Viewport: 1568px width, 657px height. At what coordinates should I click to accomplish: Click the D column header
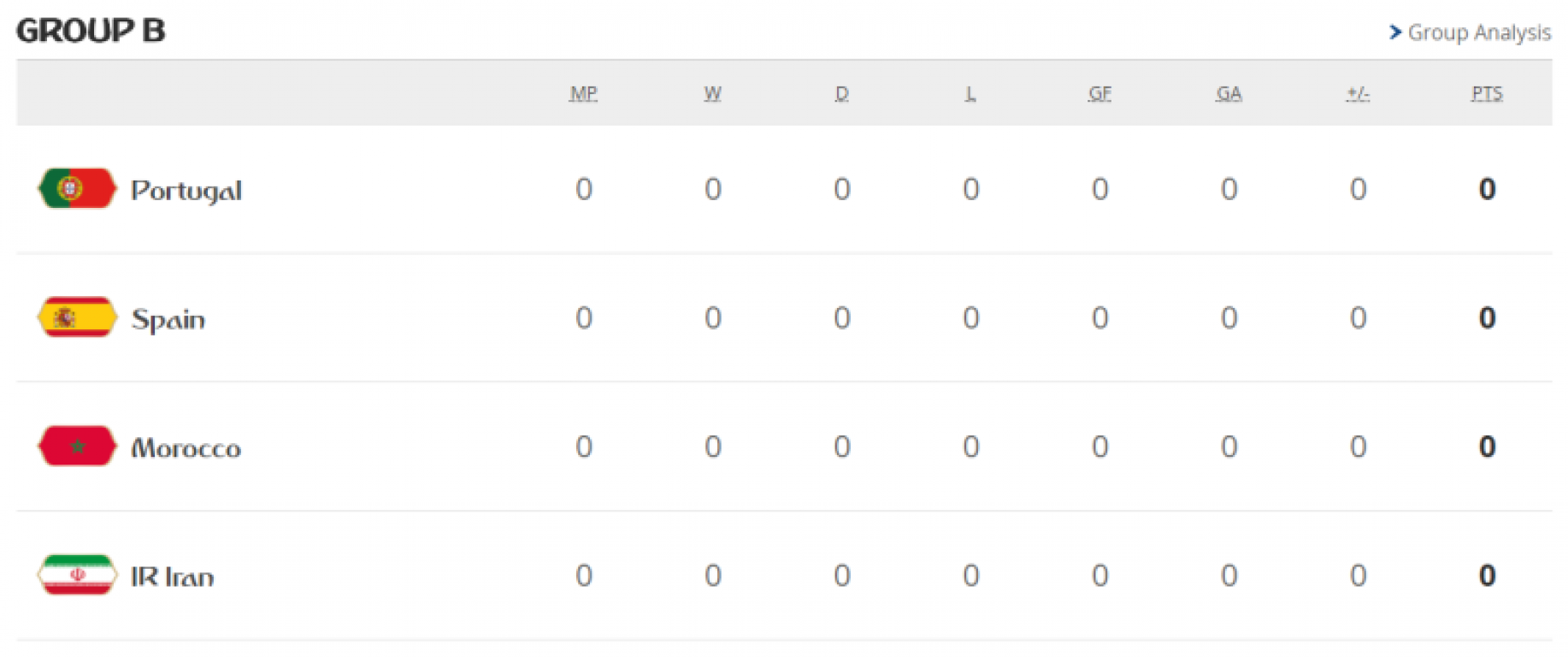842,93
